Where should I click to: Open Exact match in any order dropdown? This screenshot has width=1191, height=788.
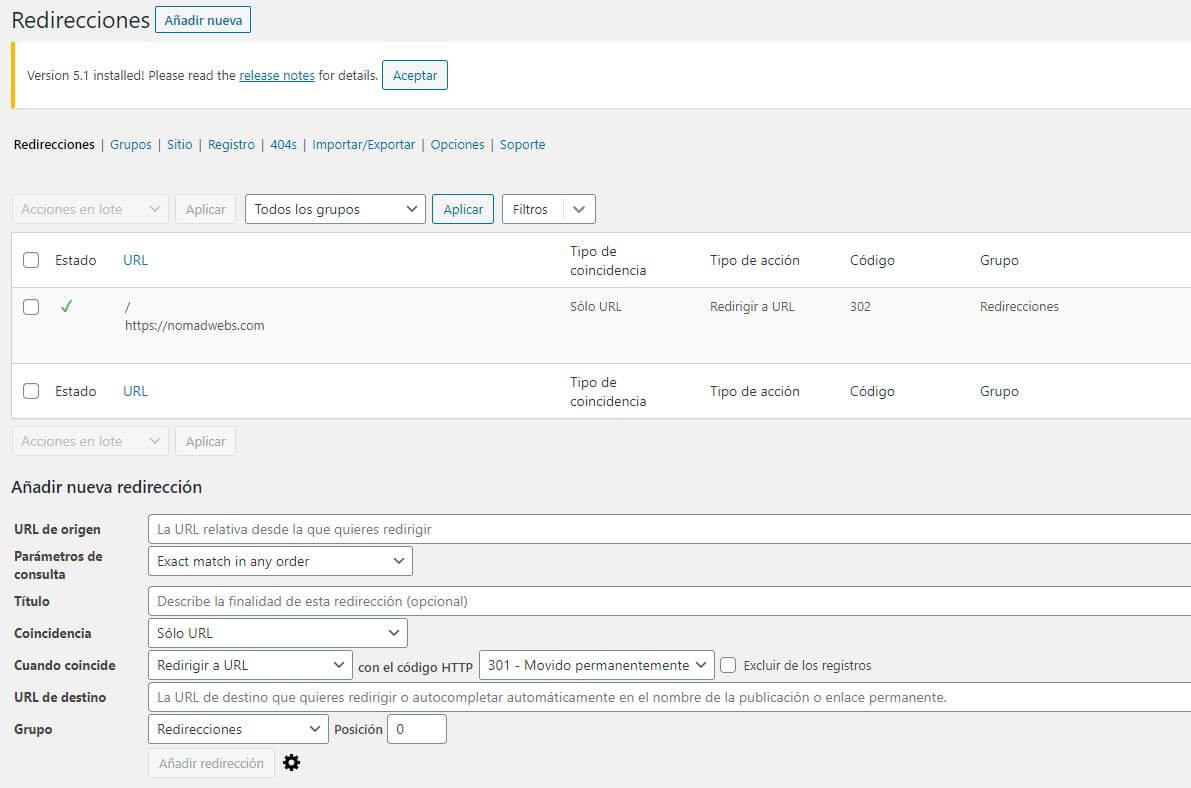(280, 561)
